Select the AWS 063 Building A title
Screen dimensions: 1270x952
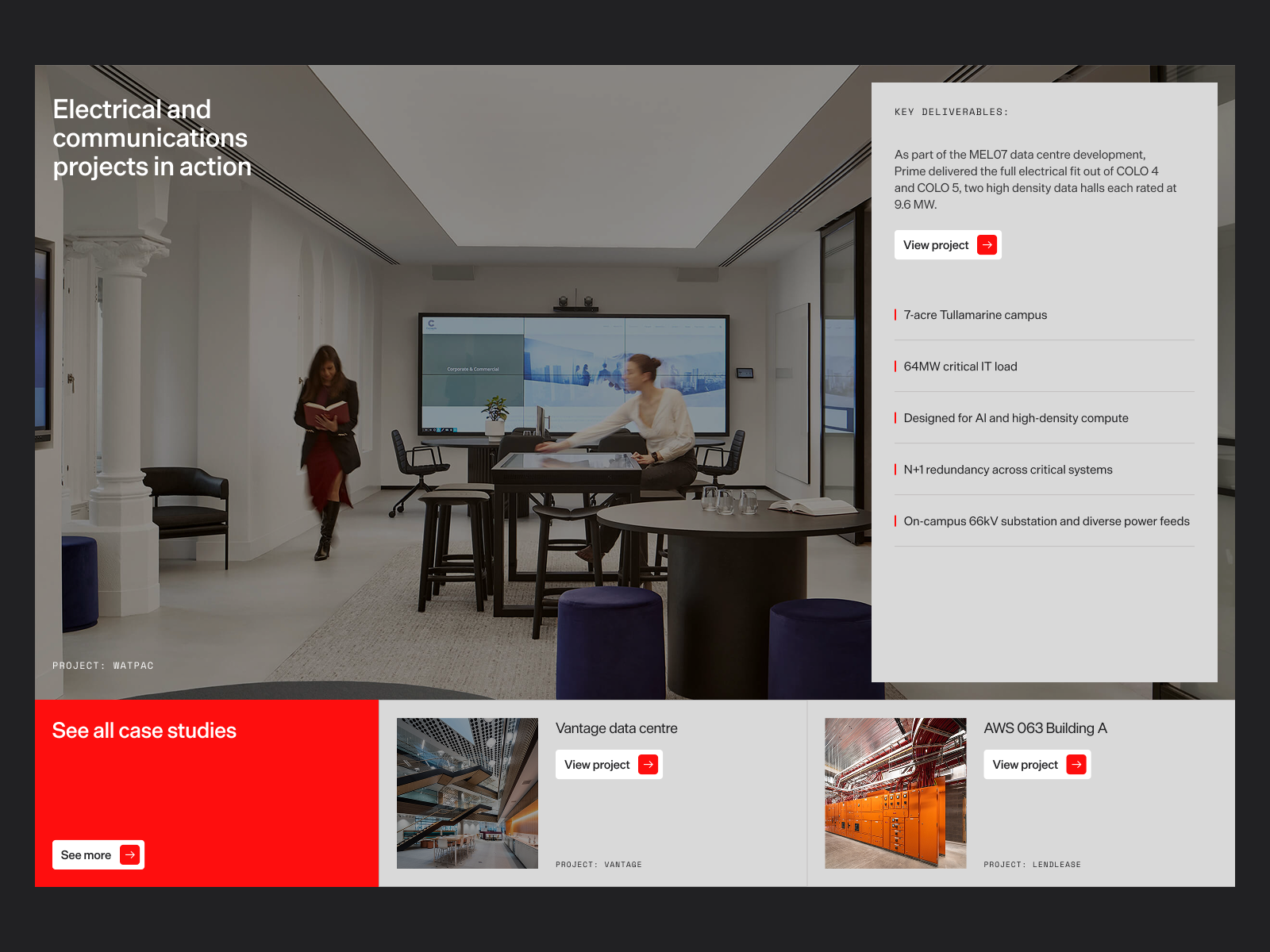[1045, 728]
